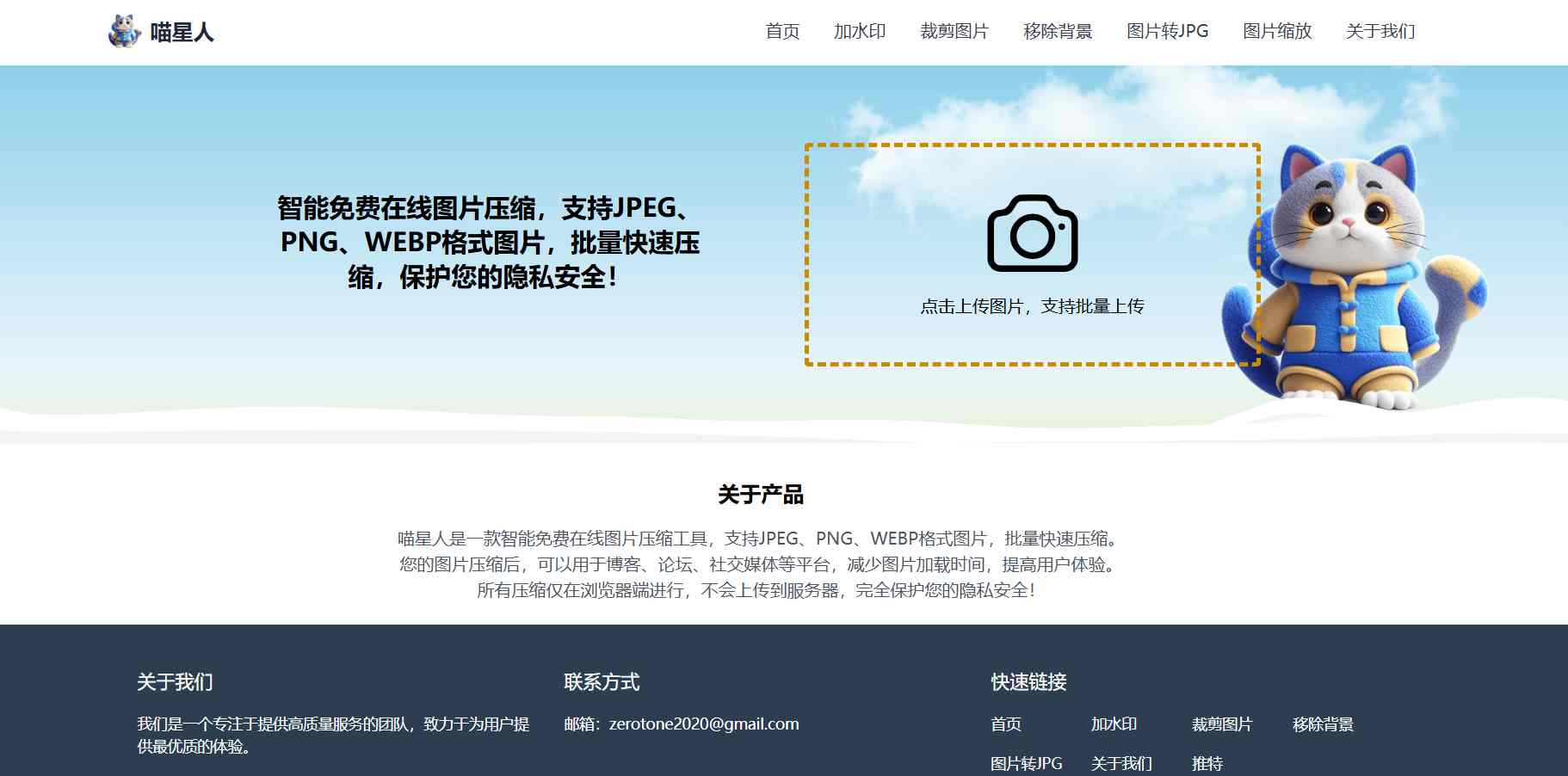Go to 移除背景 in the top navigation
The image size is (1568, 776).
pyautogui.click(x=1057, y=32)
